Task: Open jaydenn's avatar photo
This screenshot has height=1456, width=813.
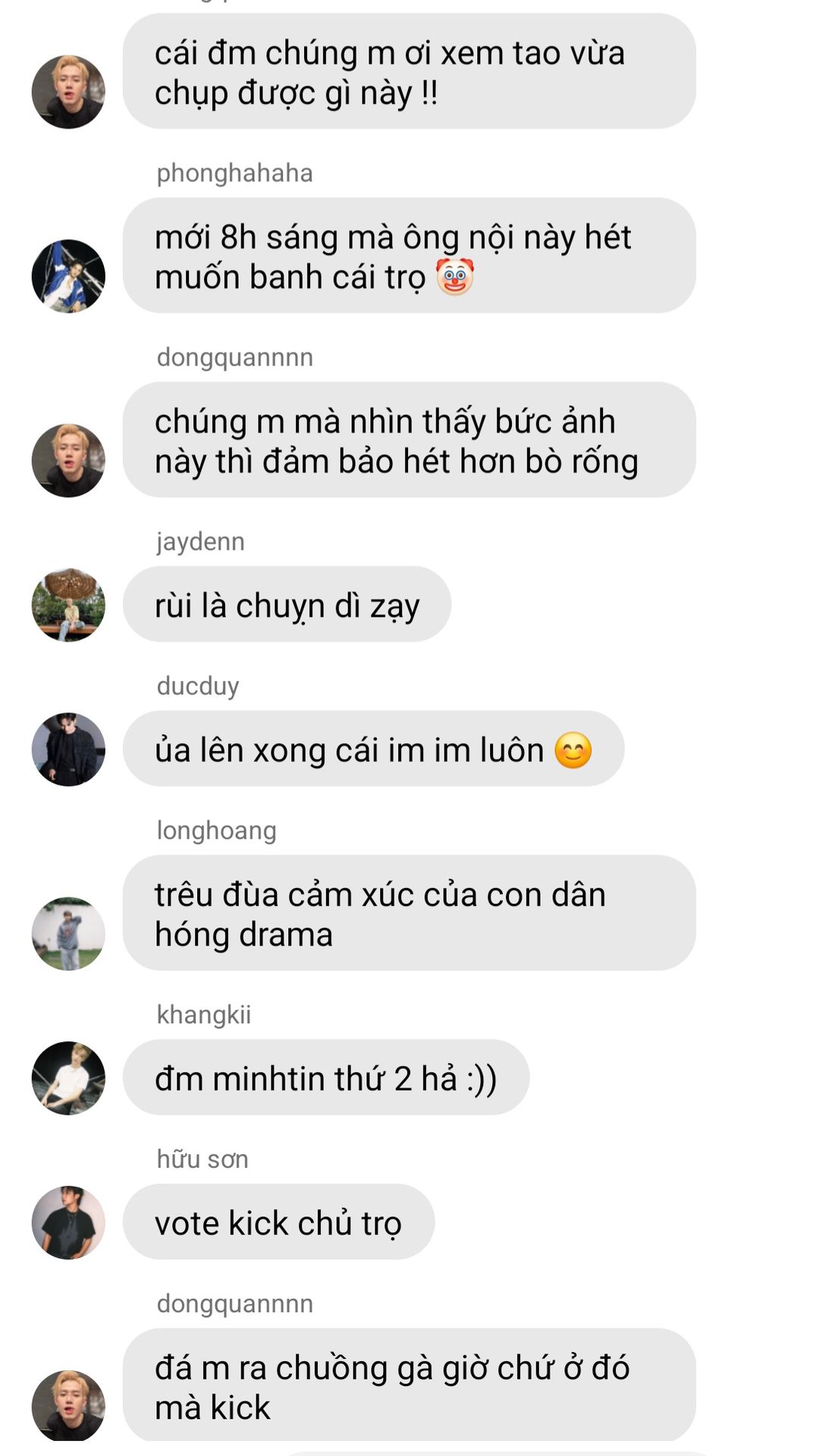Action: pos(68,604)
